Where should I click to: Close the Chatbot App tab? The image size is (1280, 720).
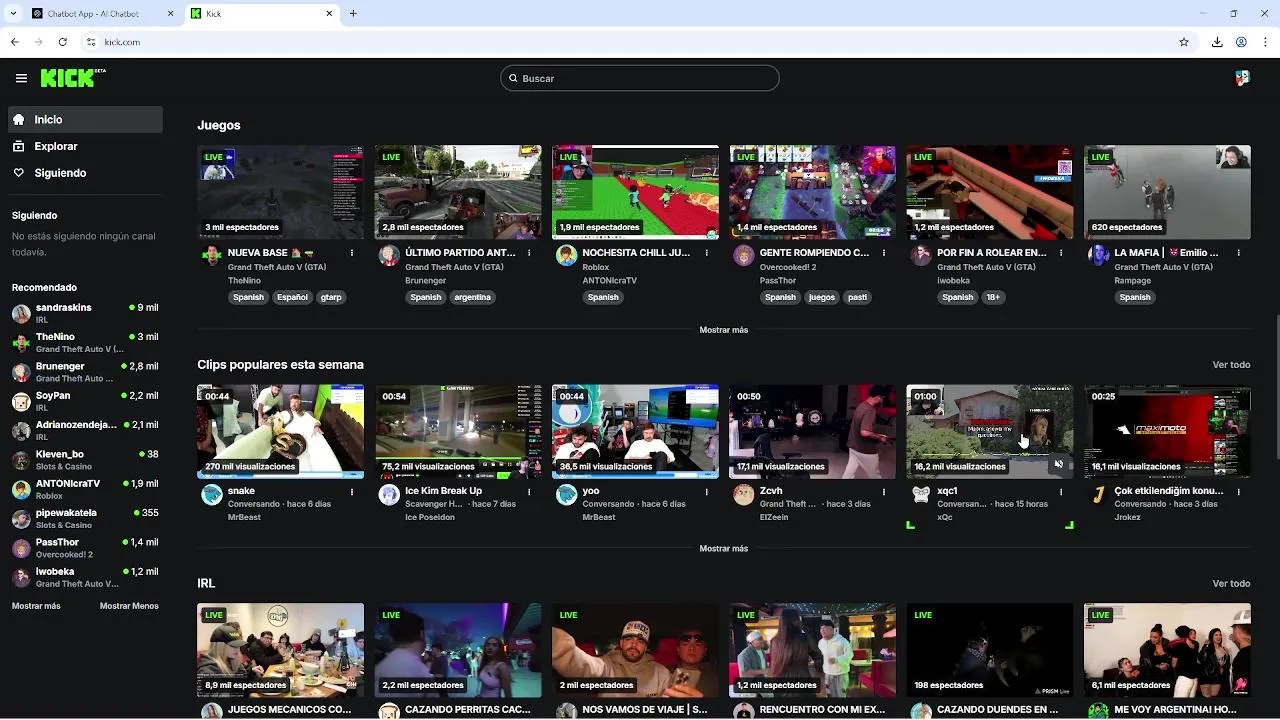coord(170,14)
